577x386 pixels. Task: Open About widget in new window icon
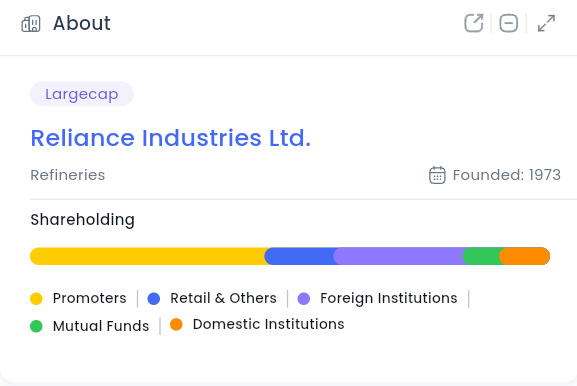(x=474, y=24)
